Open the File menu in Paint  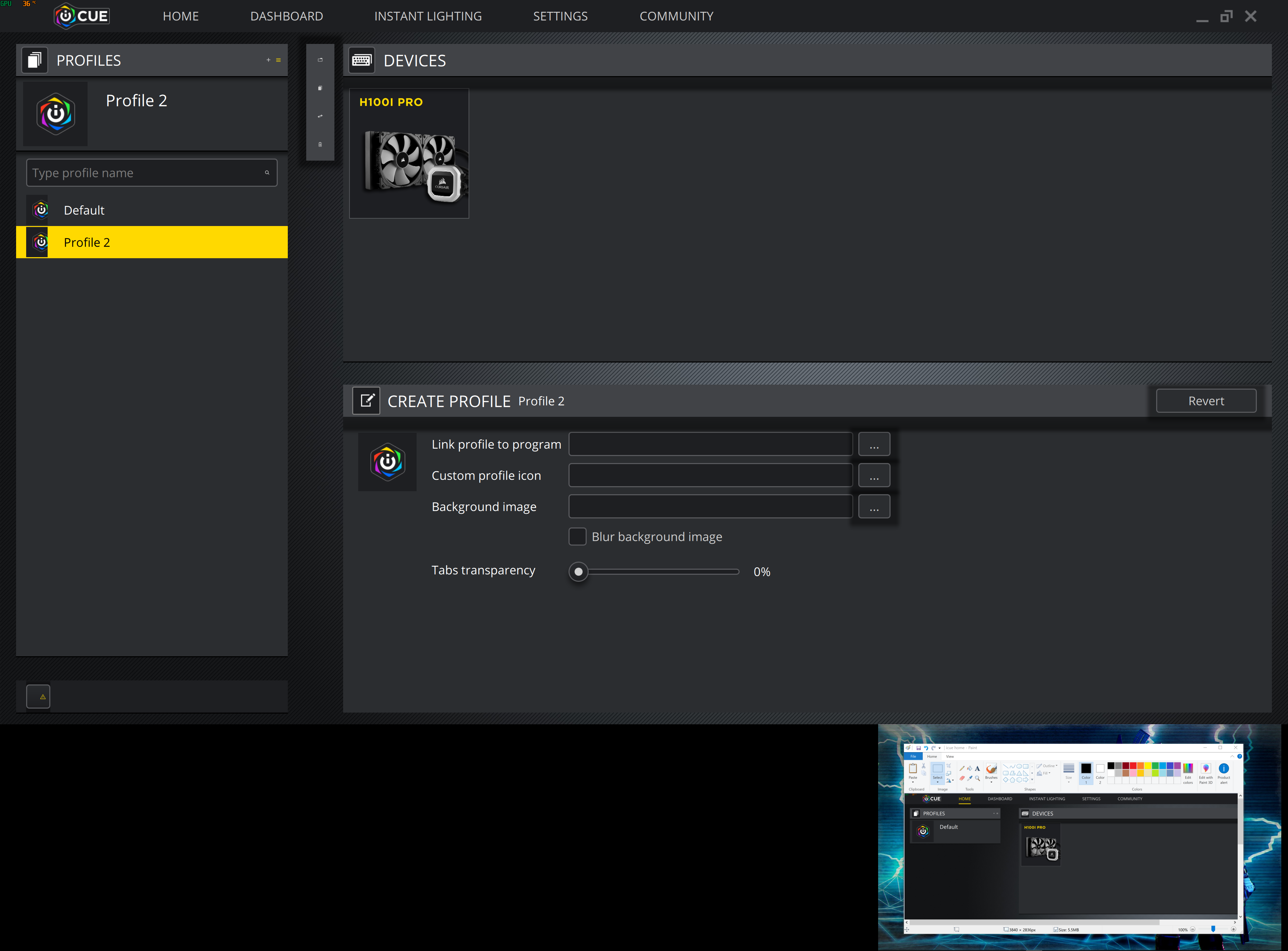tap(913, 757)
